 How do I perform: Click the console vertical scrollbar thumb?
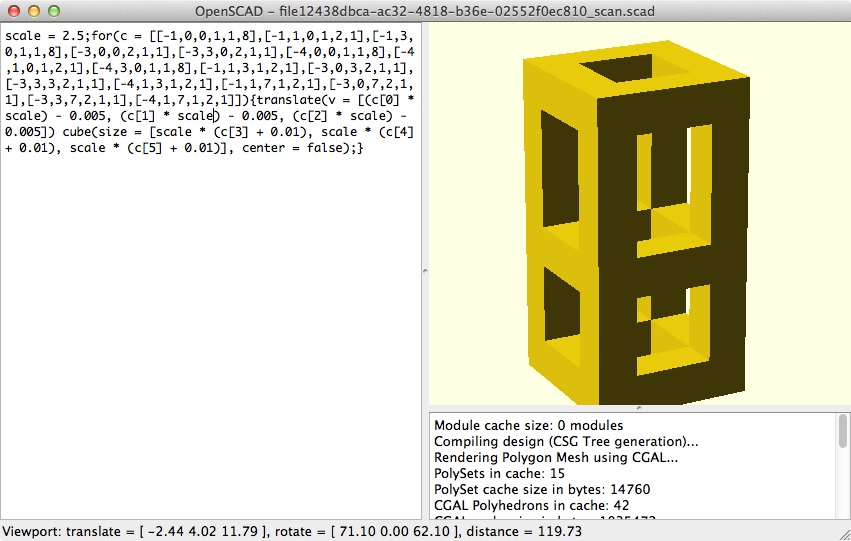coord(842,430)
